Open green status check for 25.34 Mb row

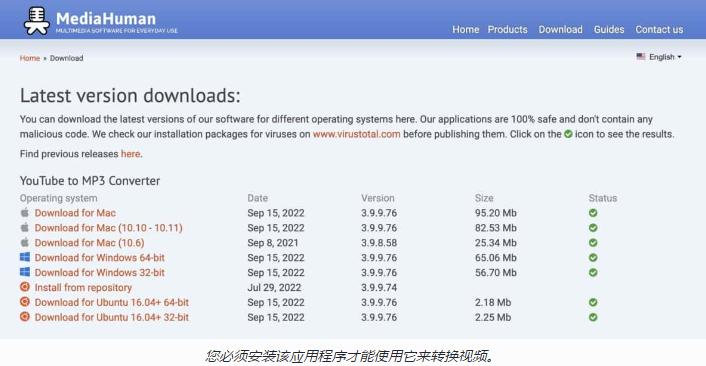click(x=593, y=243)
